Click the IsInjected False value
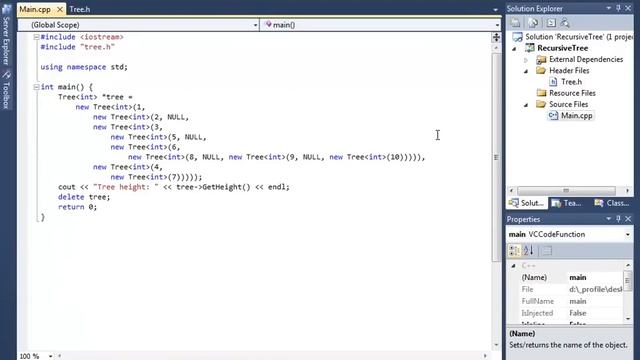 (578, 313)
